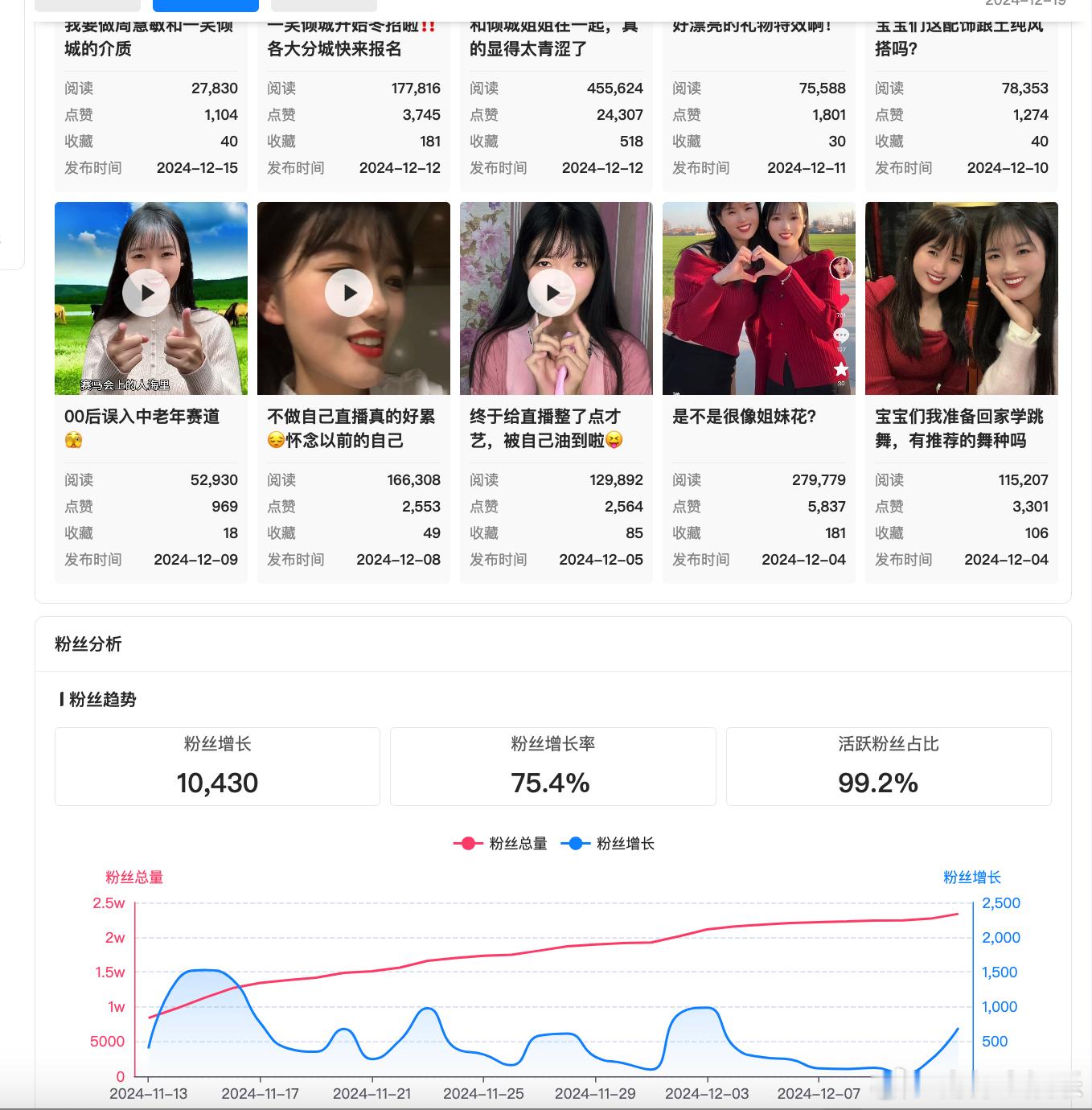
Task: Click the favorites count 518
Action: pos(631,142)
